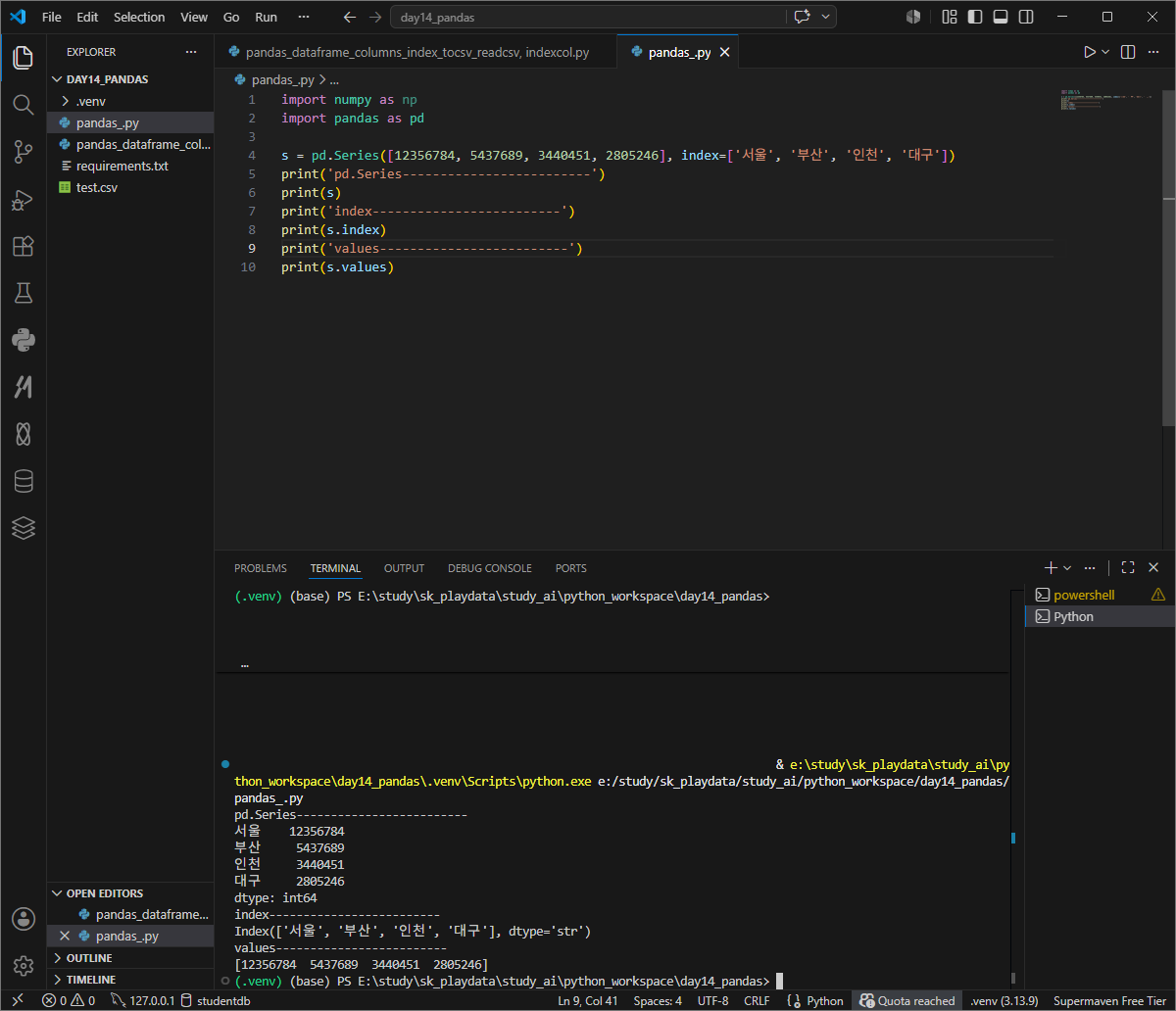
Task: Open the View menu
Action: coord(194,17)
